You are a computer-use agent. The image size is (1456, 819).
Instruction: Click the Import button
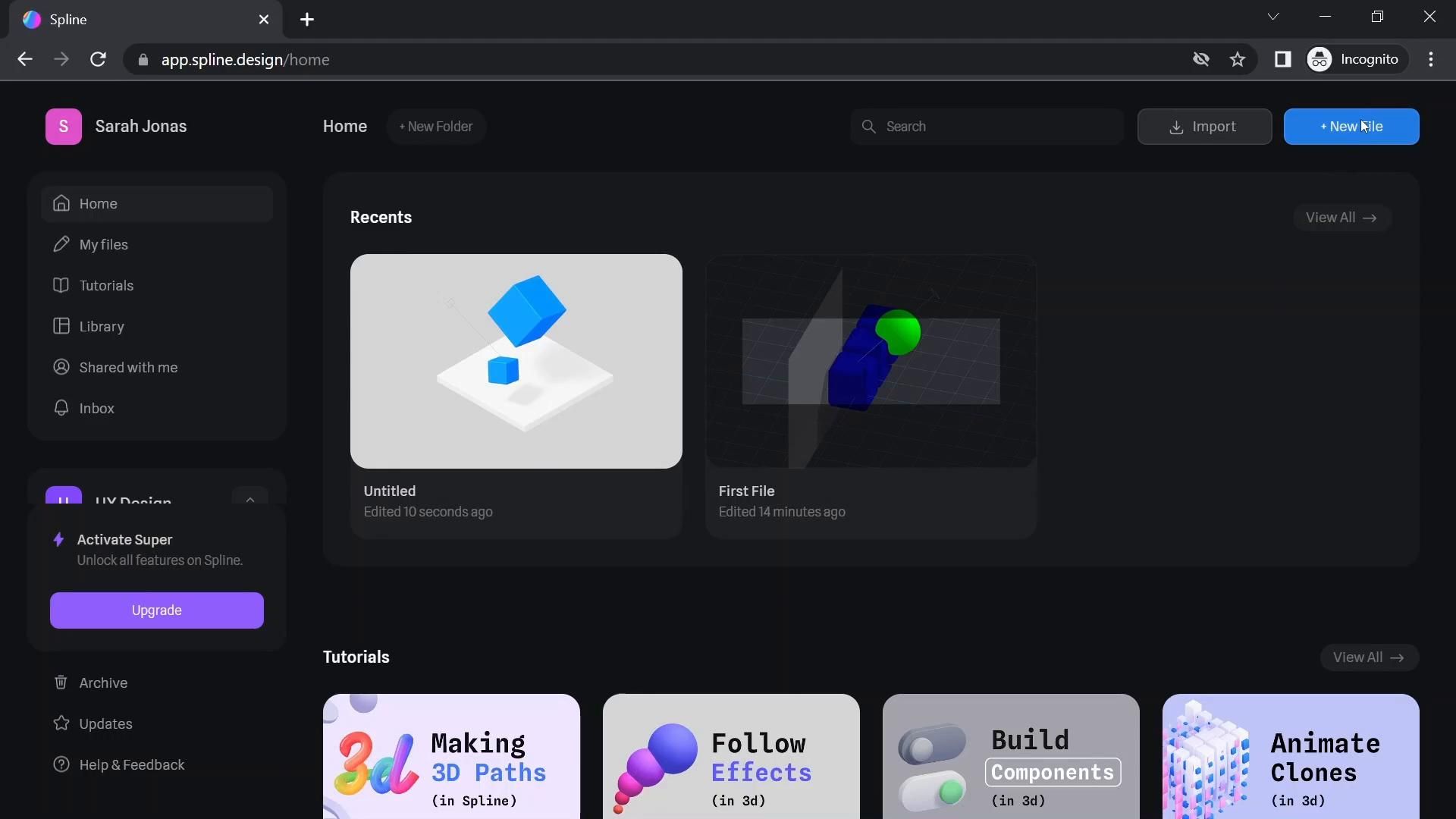pos(1204,127)
